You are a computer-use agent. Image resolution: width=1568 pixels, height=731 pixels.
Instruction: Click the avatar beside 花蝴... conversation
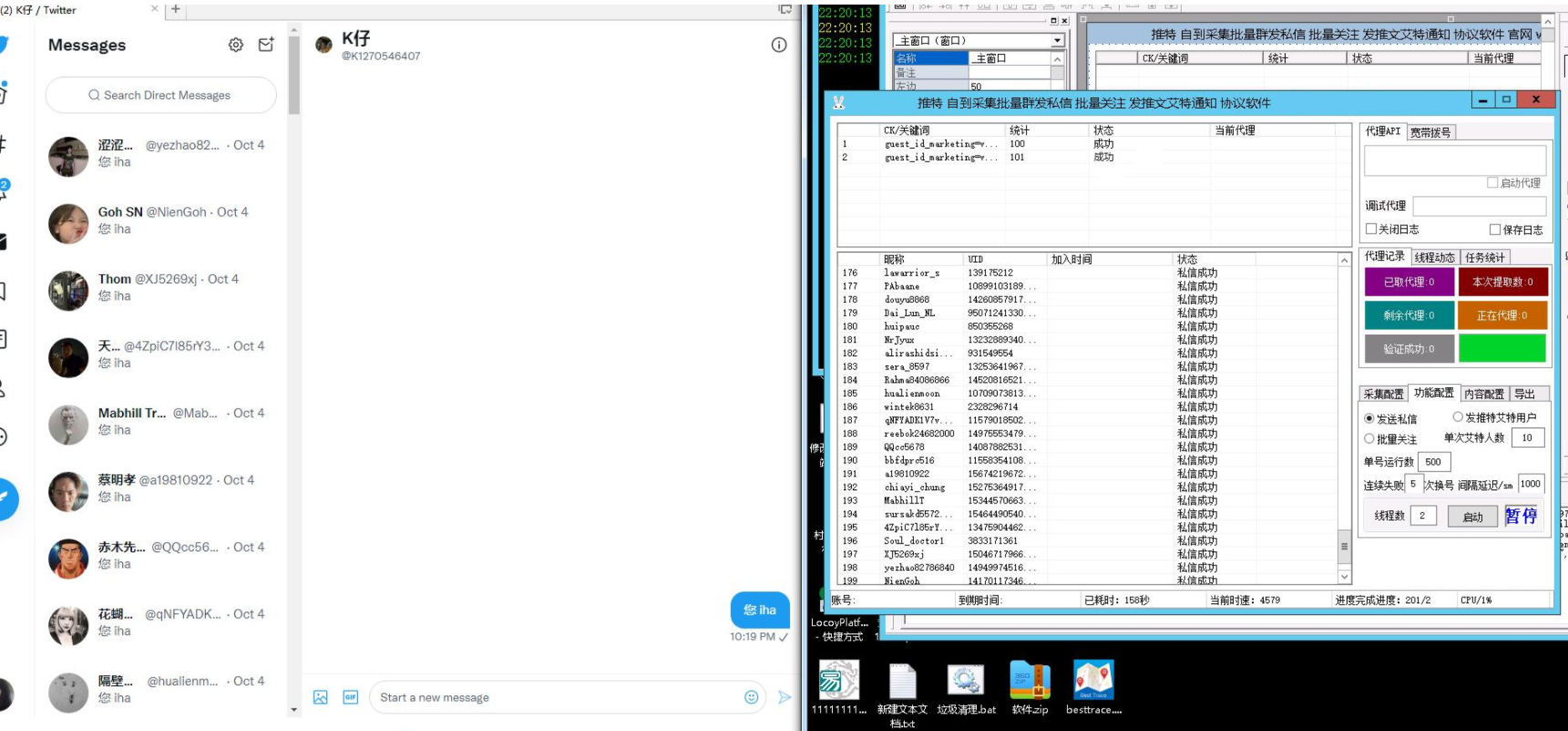tap(68, 626)
